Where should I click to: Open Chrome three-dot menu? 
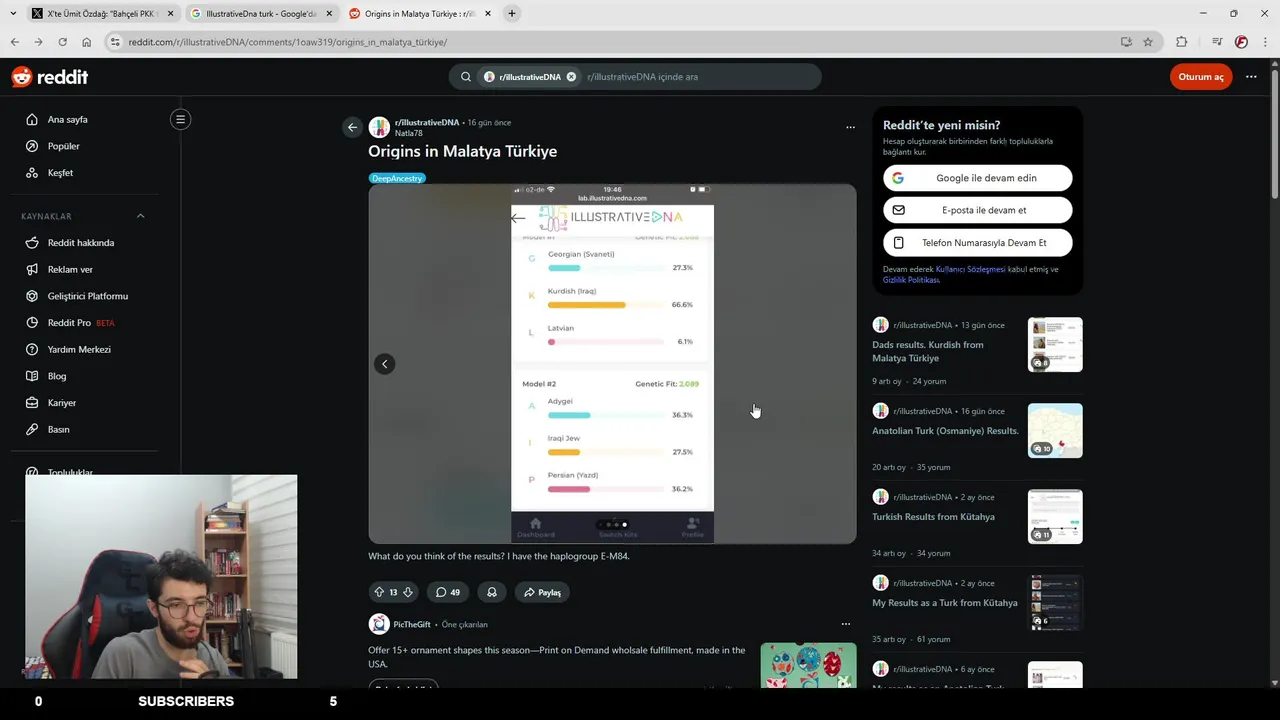(1265, 42)
